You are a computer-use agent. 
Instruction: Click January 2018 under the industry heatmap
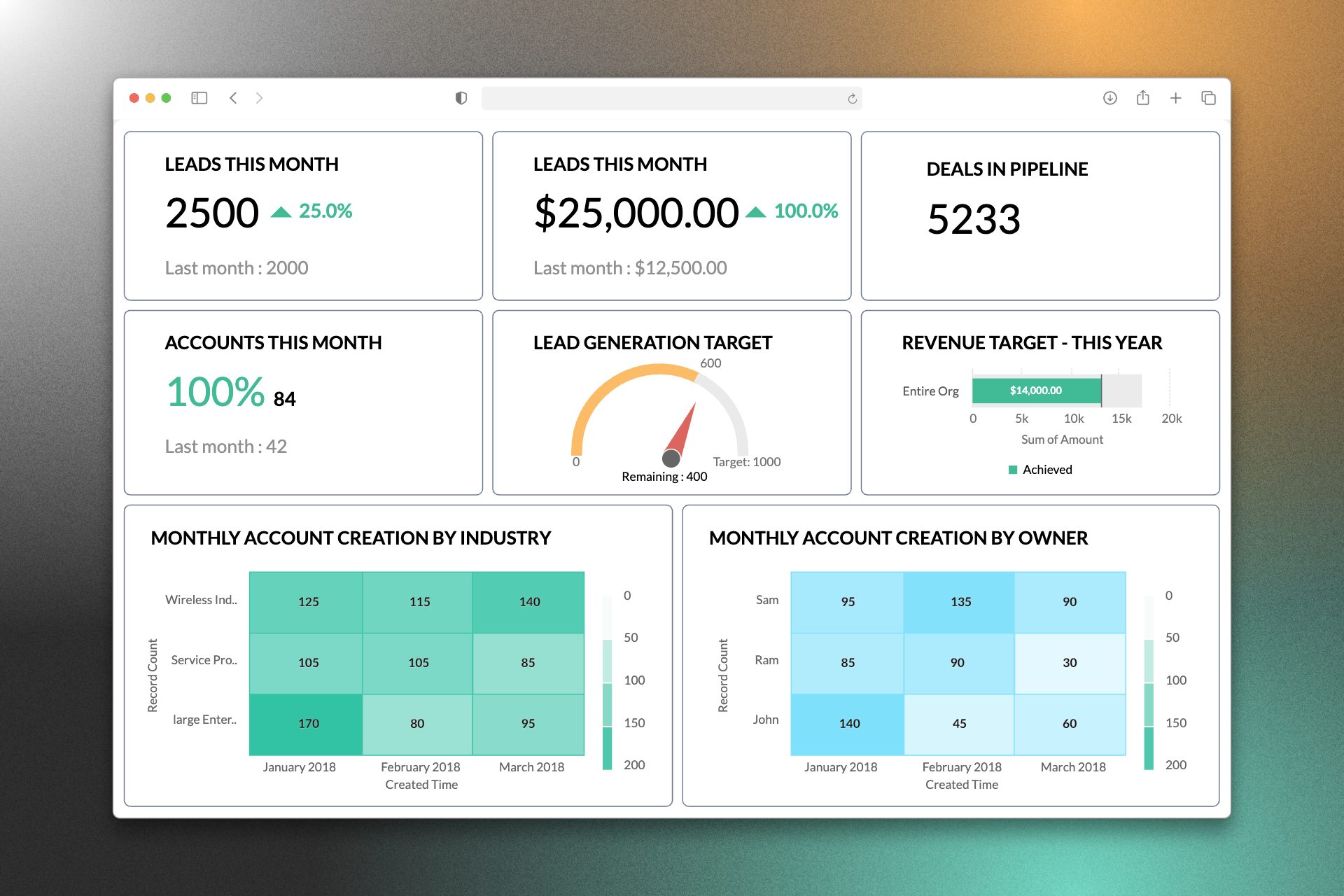coord(299,767)
